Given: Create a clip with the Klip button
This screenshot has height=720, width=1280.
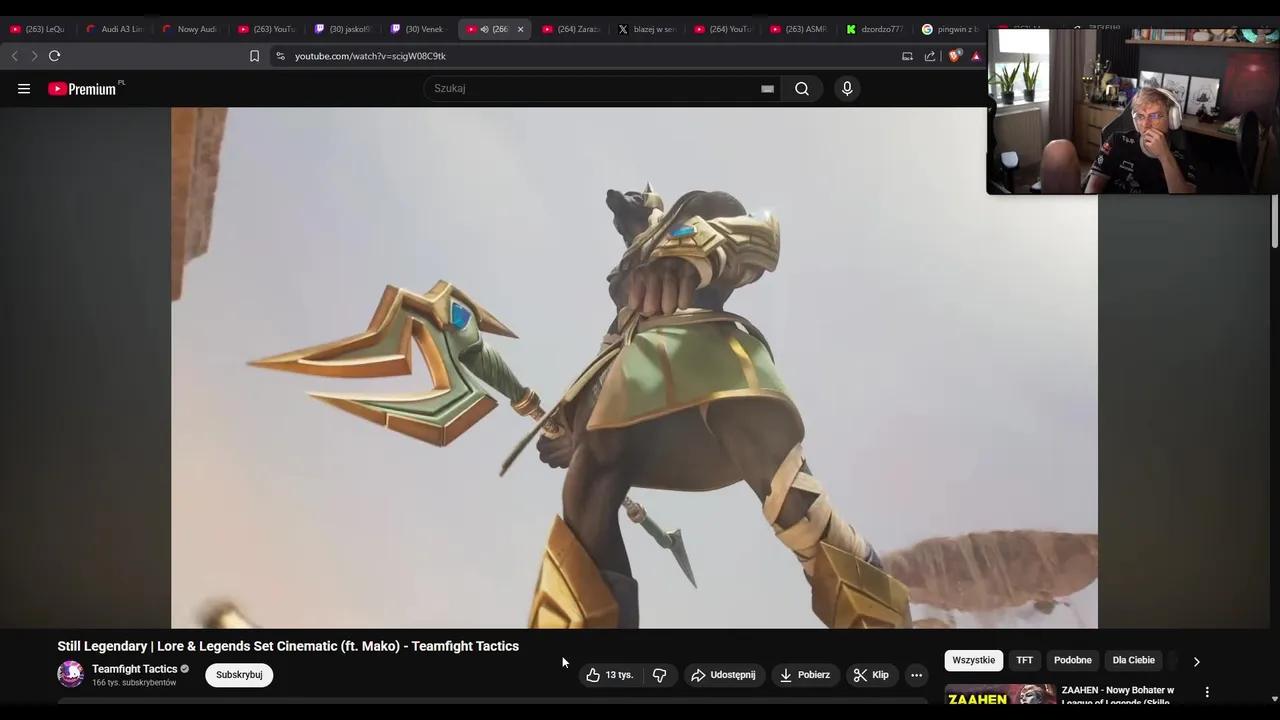Looking at the screenshot, I should tap(871, 675).
